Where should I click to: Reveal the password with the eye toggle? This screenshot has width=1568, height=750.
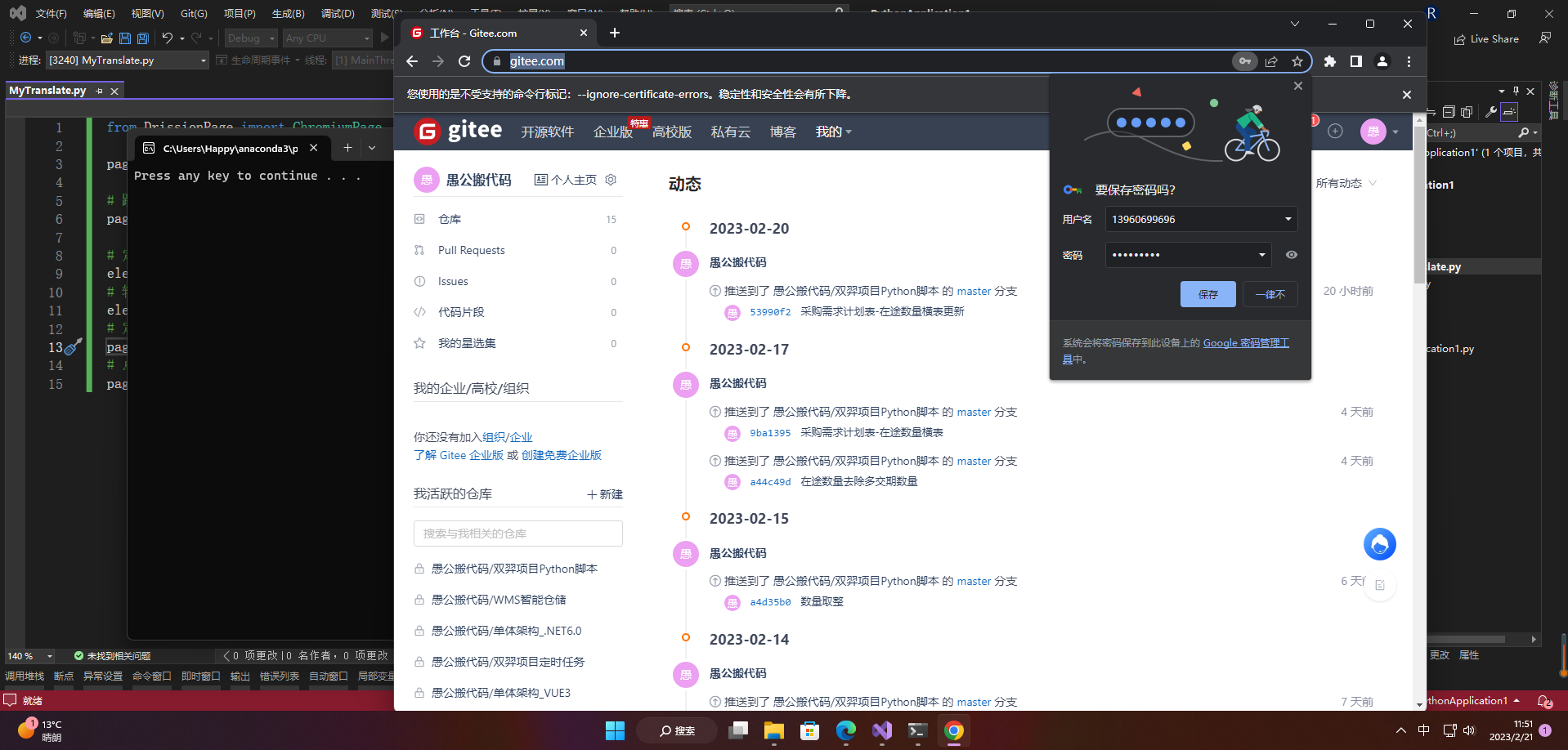coord(1291,254)
